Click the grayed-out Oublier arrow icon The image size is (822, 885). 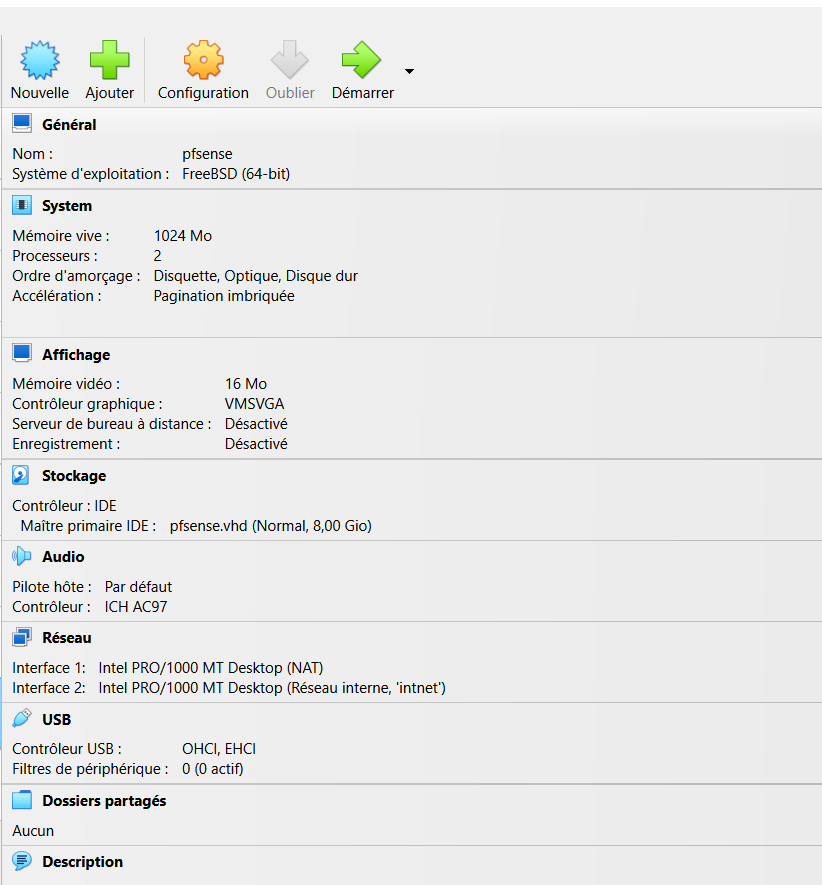pyautogui.click(x=290, y=60)
